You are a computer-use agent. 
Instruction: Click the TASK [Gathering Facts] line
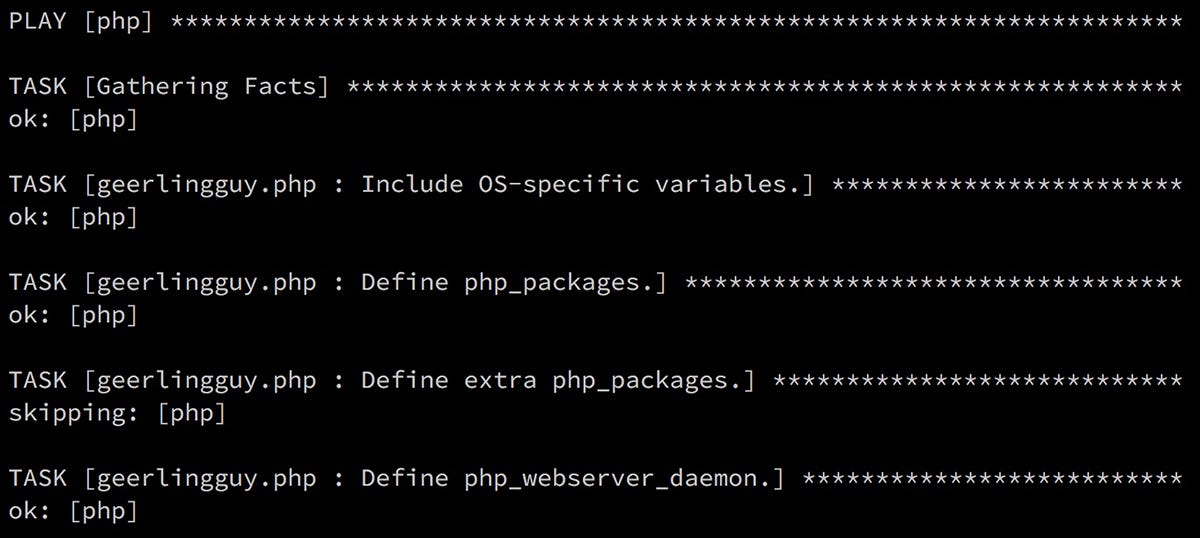point(596,87)
